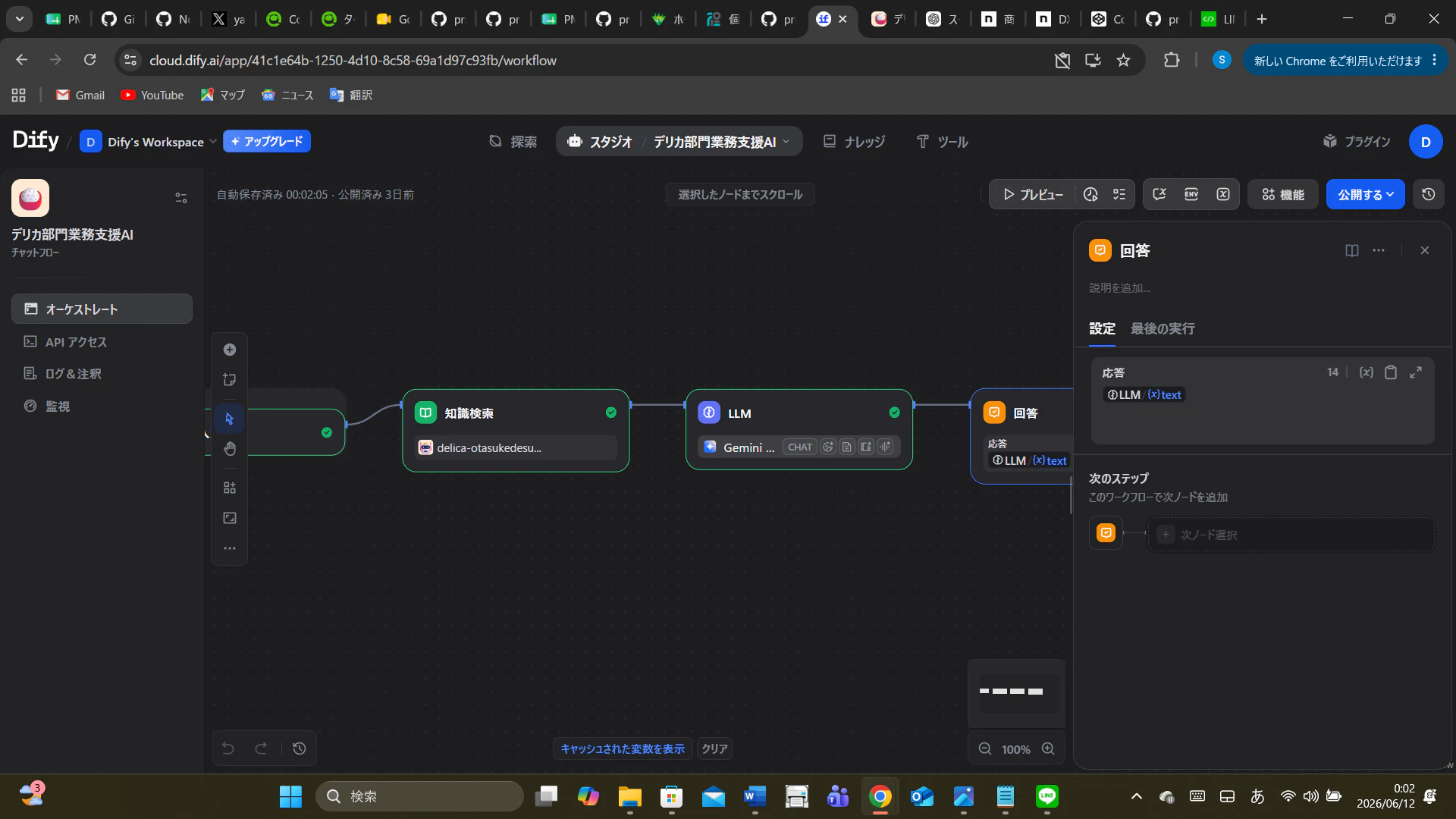Screen dimensions: 1456x819
Task: Add a note with the note icon
Action: click(x=230, y=380)
